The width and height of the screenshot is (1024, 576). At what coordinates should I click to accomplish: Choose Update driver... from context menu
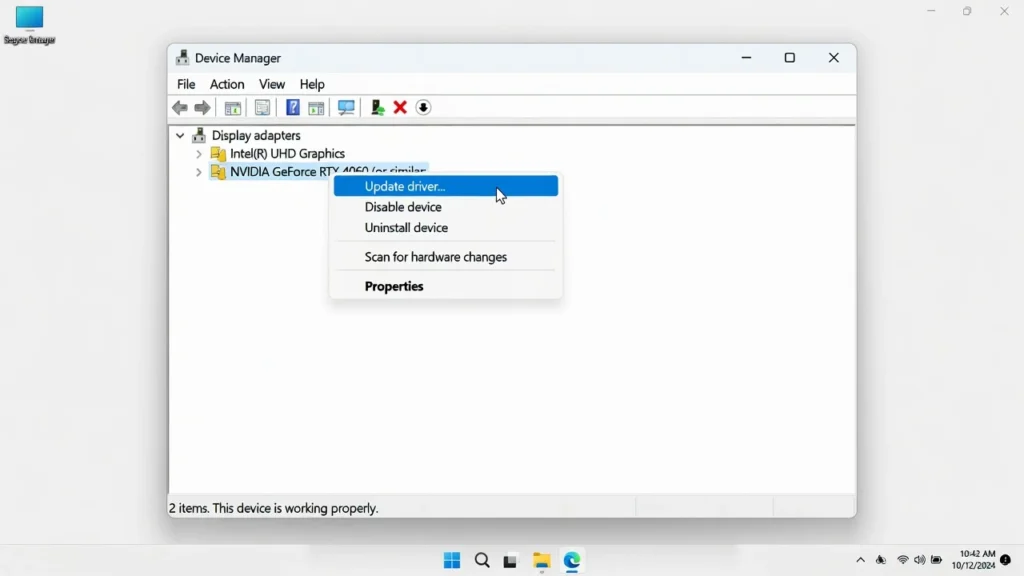click(446, 186)
